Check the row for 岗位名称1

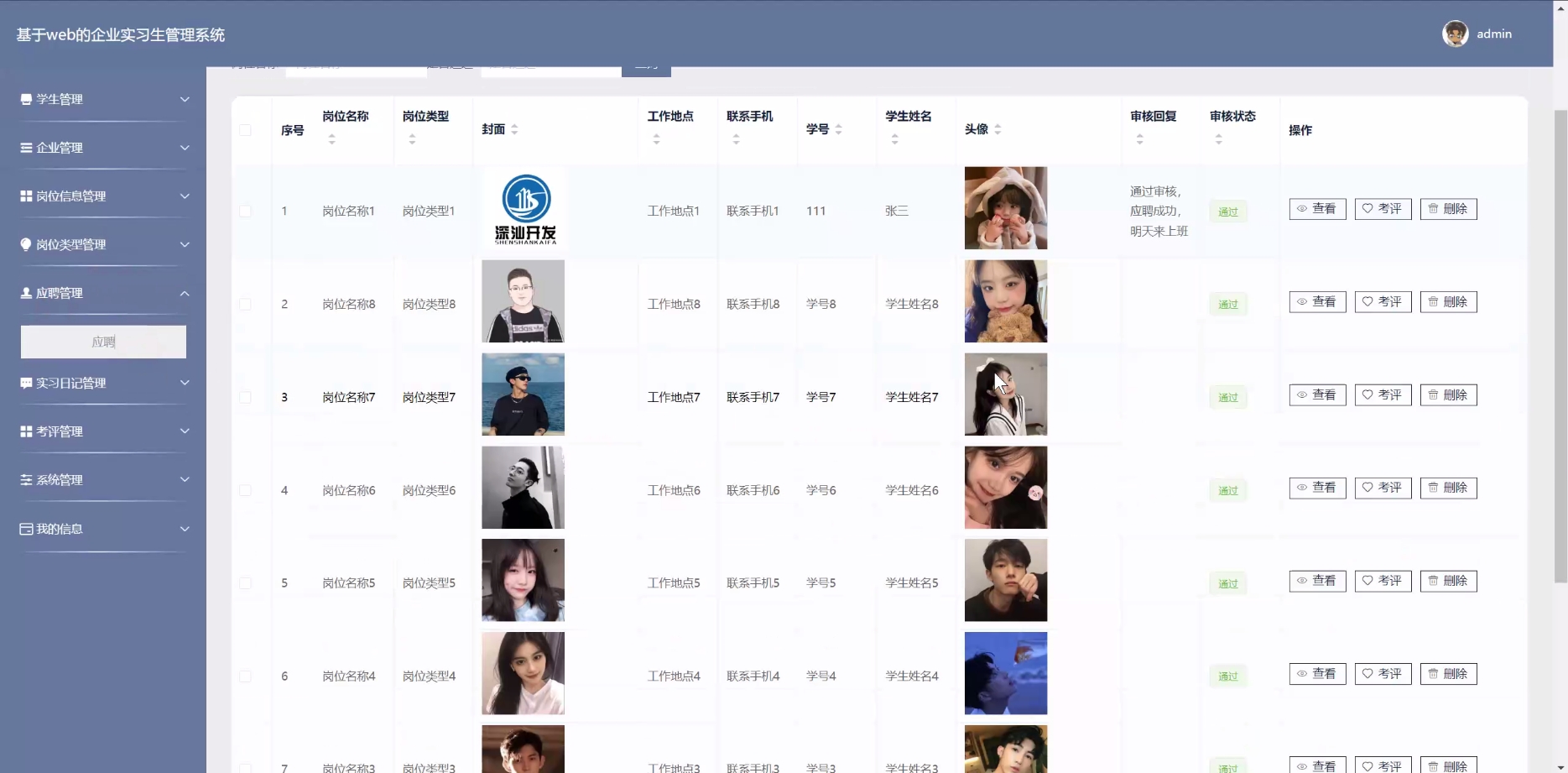[245, 211]
